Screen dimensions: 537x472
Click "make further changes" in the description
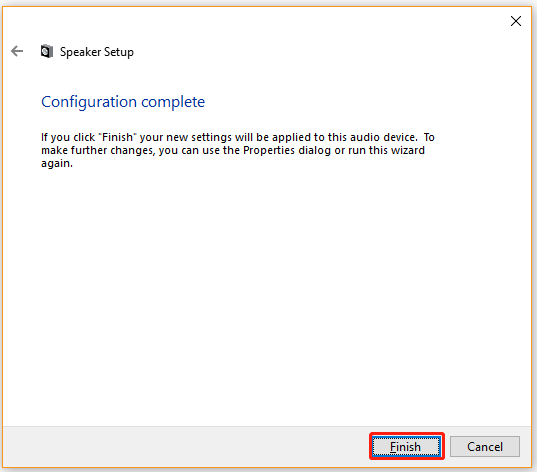(97, 150)
